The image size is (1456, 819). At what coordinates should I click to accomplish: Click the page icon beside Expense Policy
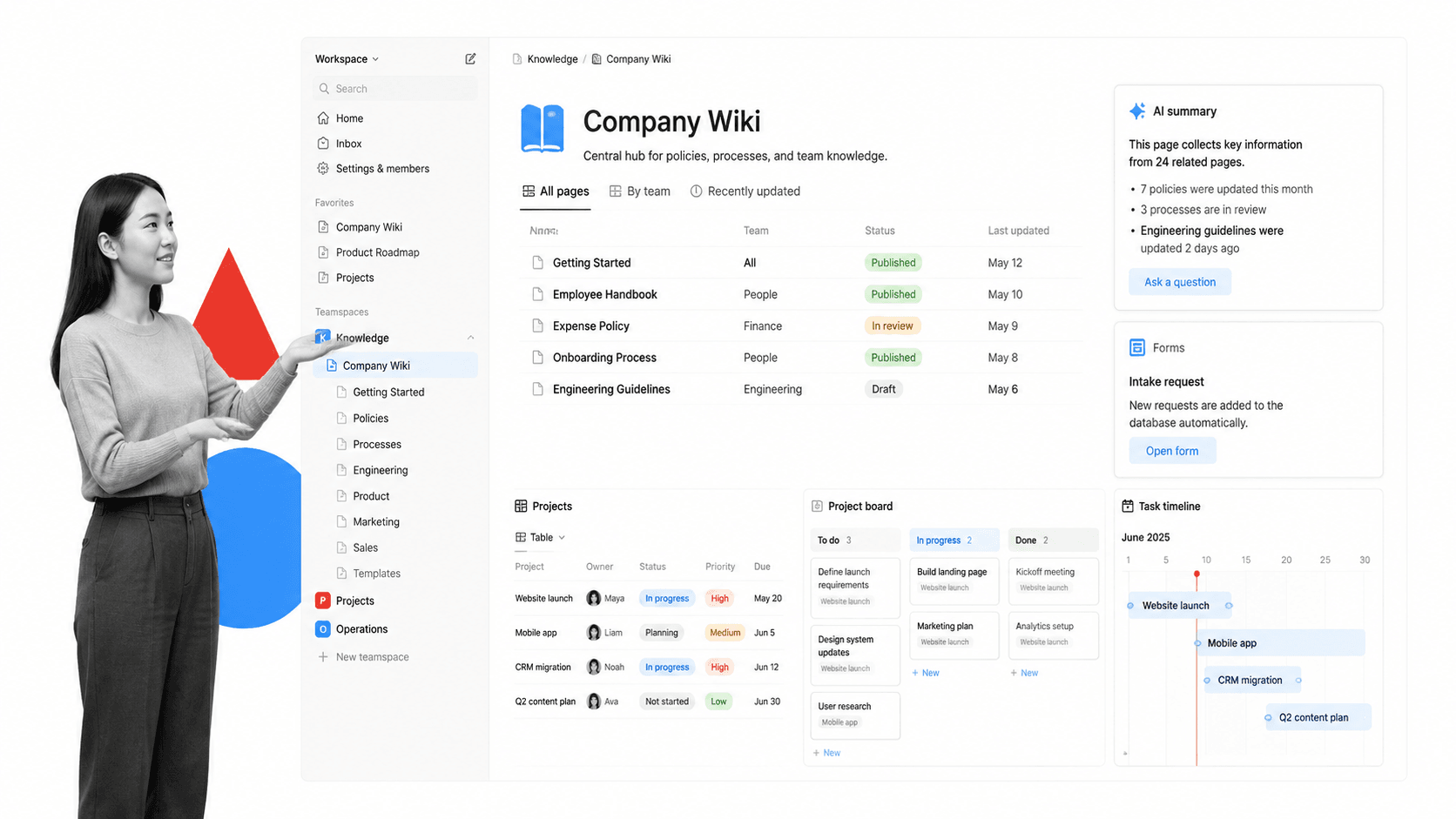537,326
